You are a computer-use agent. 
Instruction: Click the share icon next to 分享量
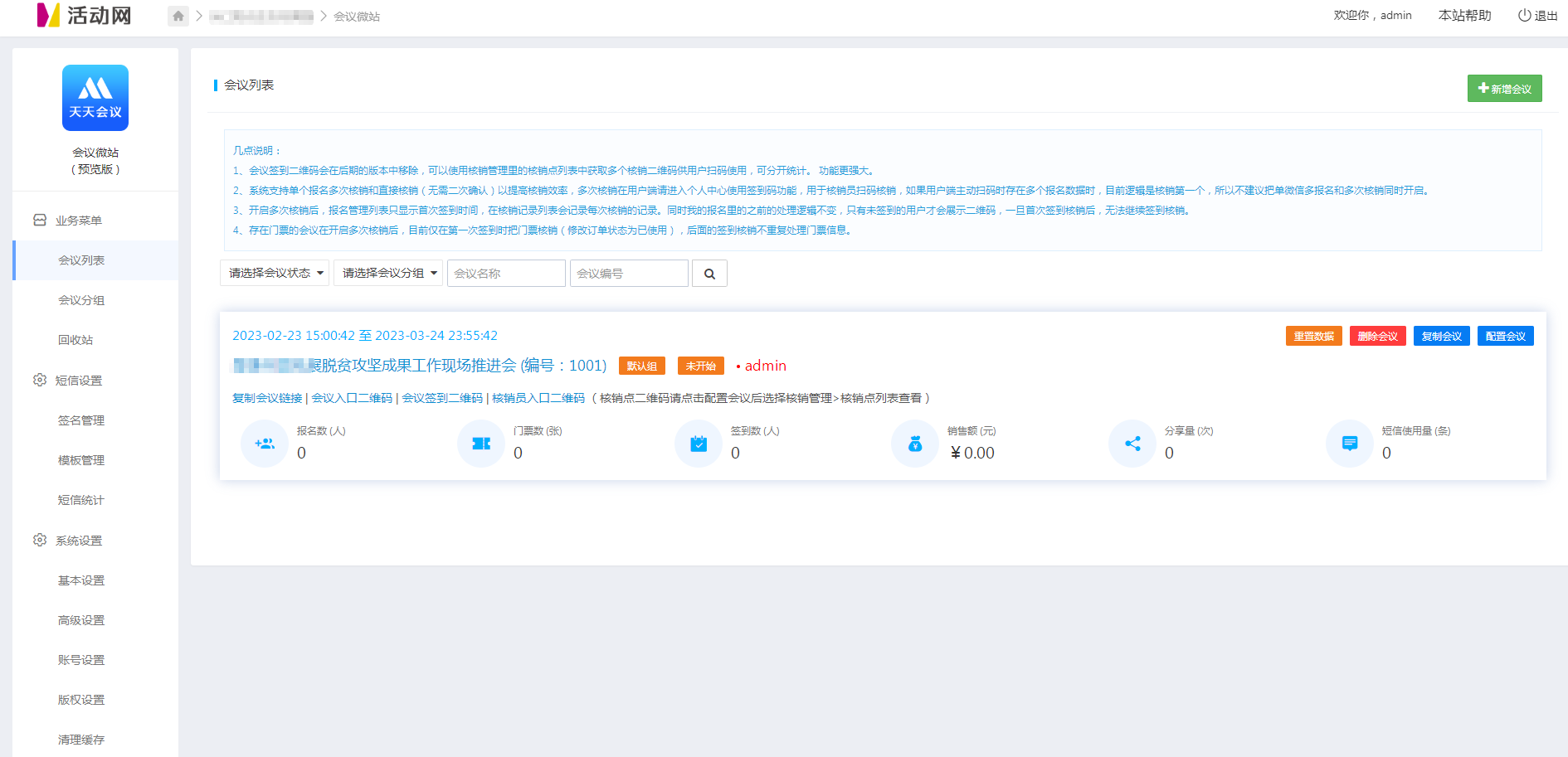pos(1132,444)
